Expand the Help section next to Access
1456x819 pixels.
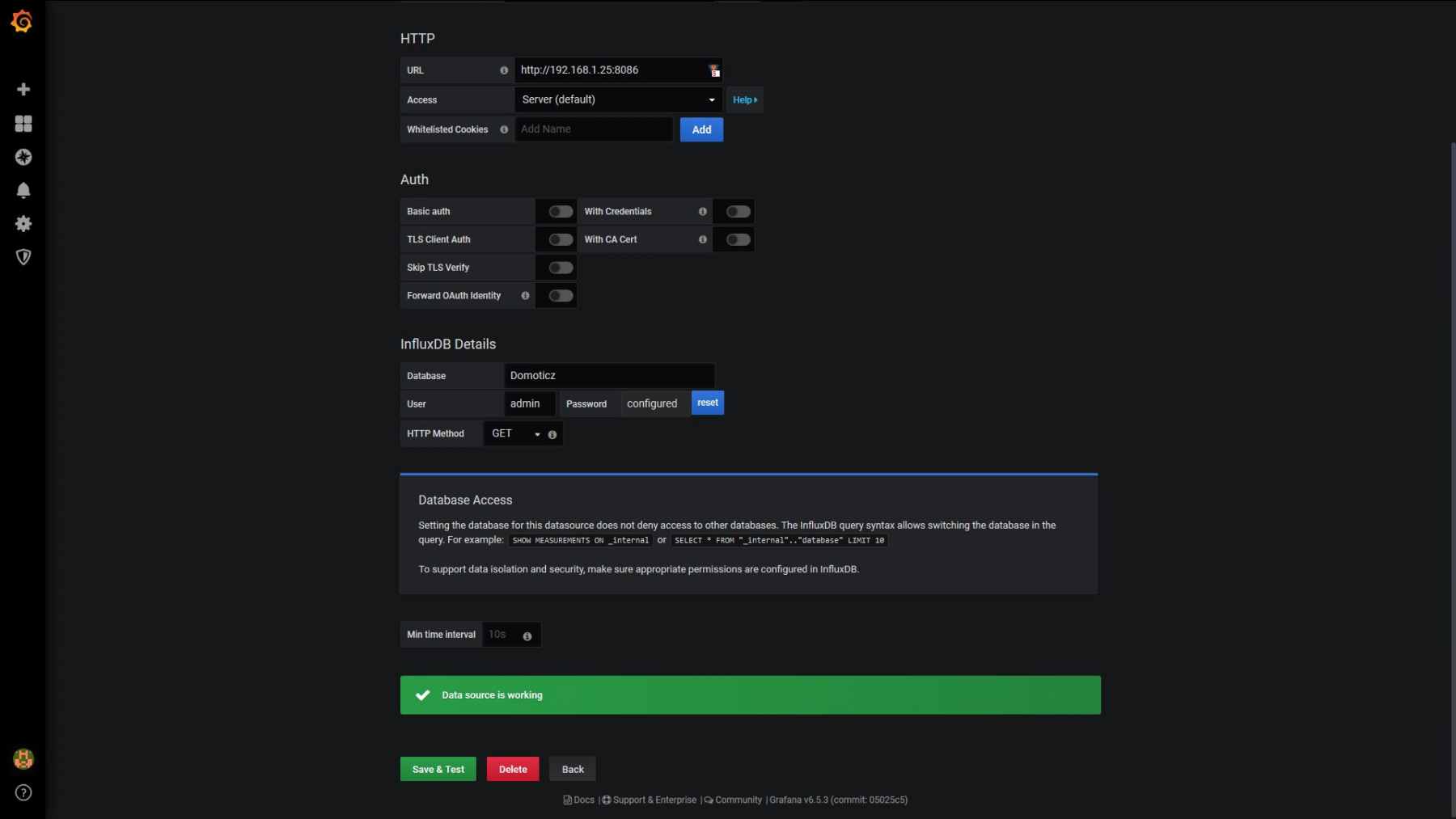(x=744, y=100)
